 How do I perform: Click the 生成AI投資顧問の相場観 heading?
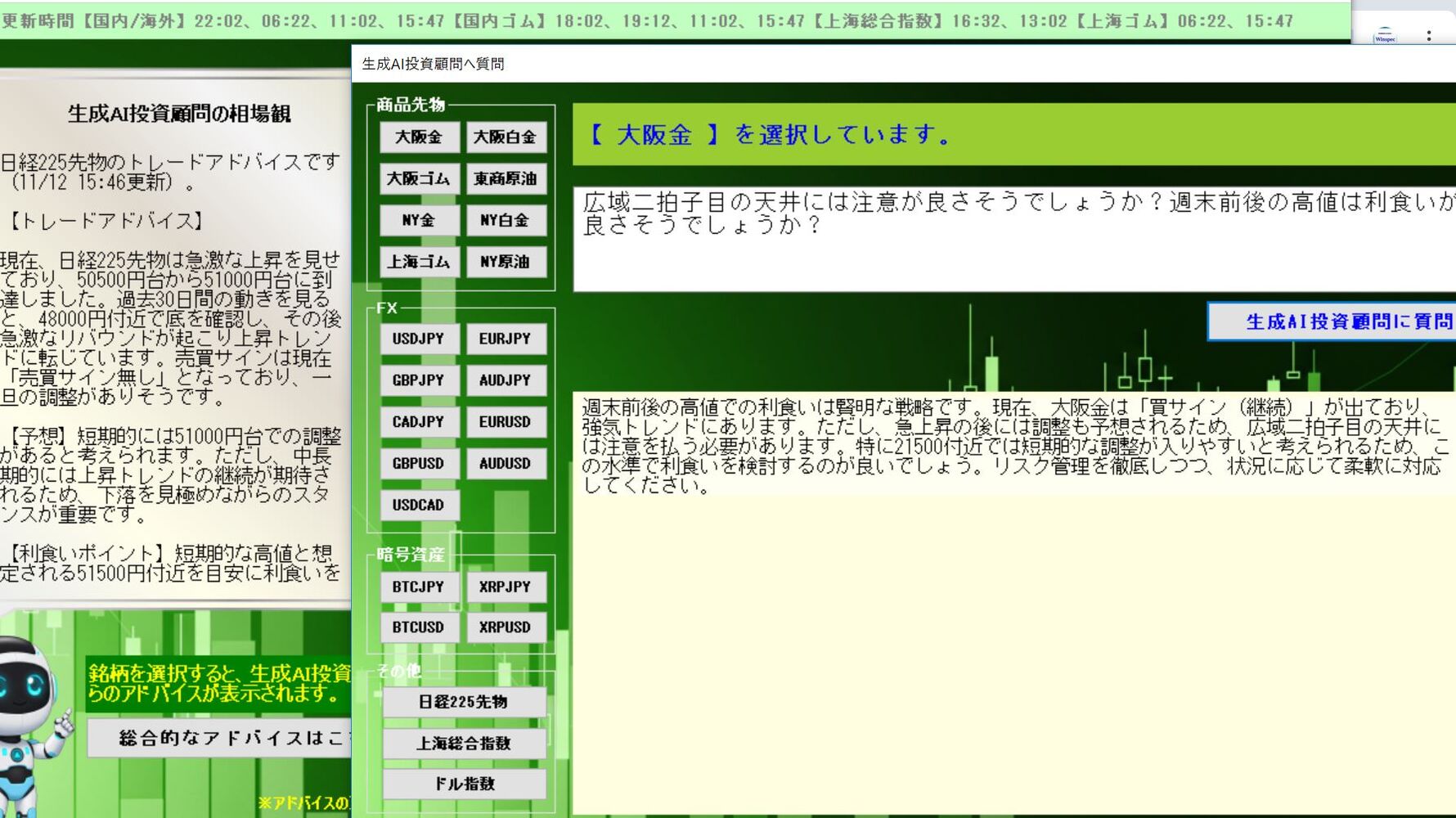point(179,114)
